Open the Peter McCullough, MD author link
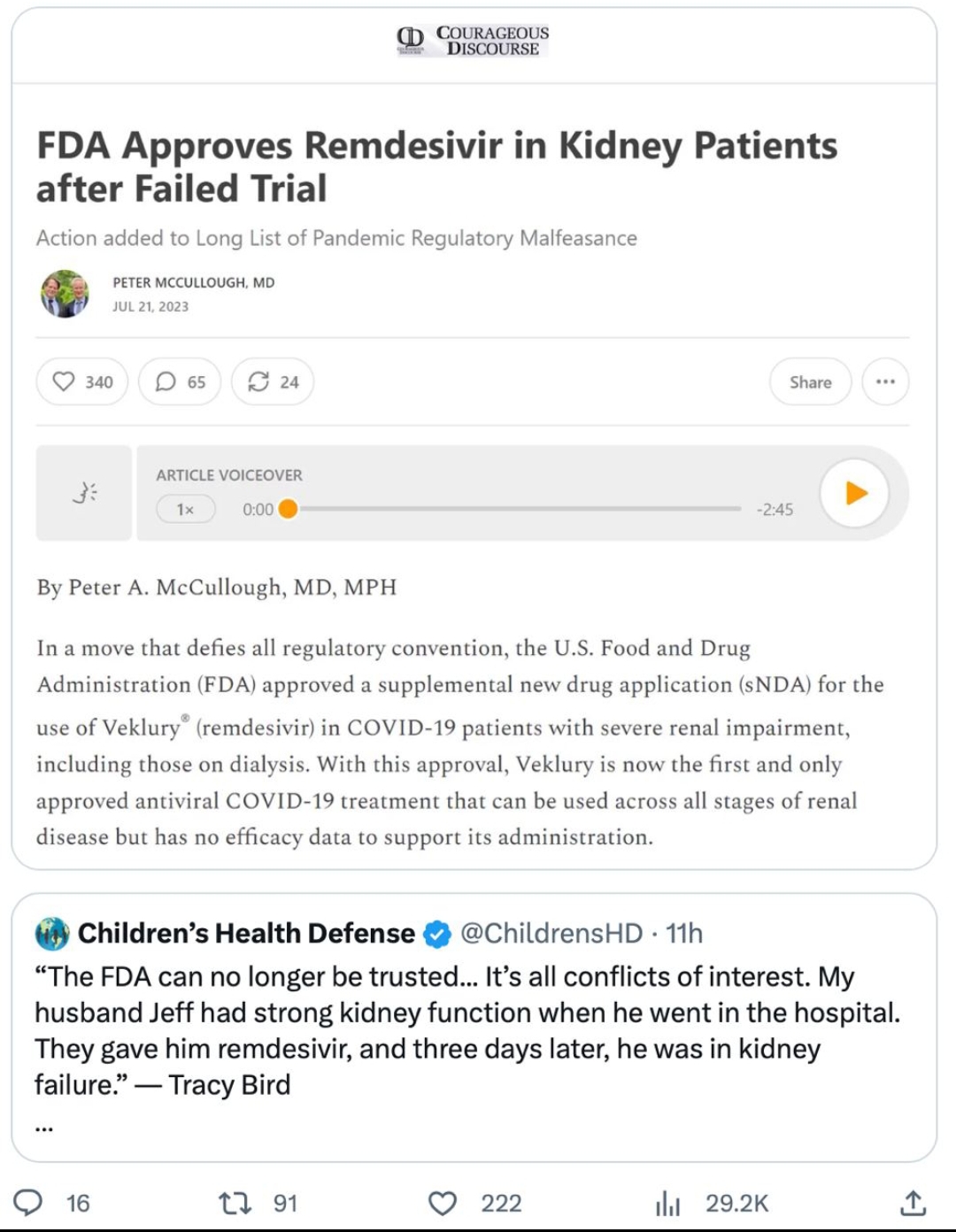The width and height of the screenshot is (956, 1232). coord(193,282)
